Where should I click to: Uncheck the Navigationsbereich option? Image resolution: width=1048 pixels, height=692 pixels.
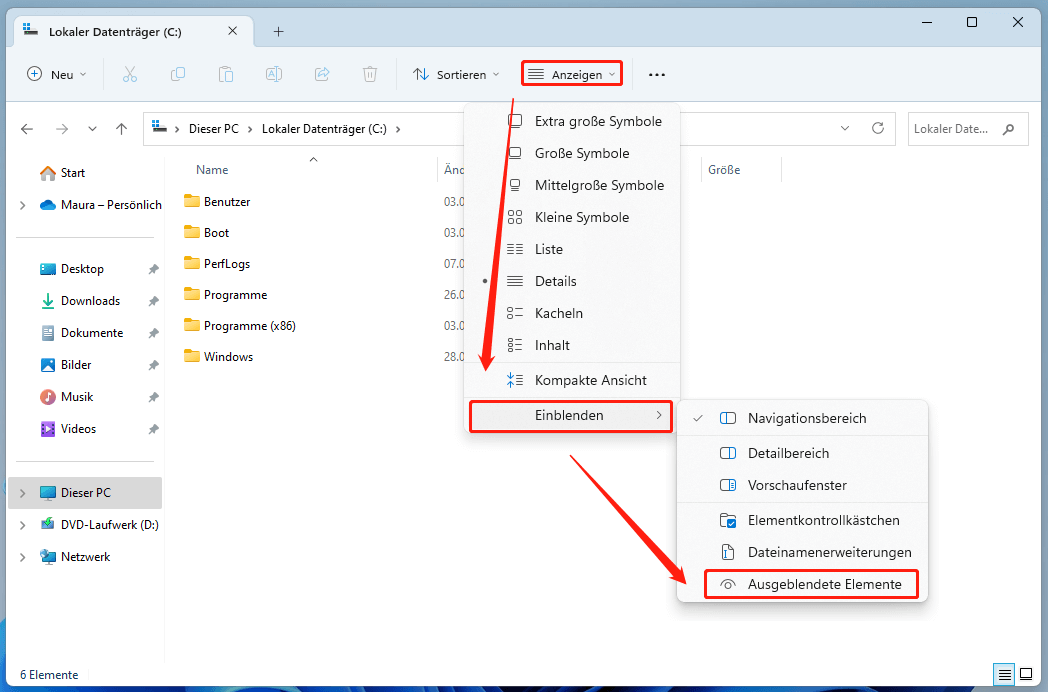[806, 418]
